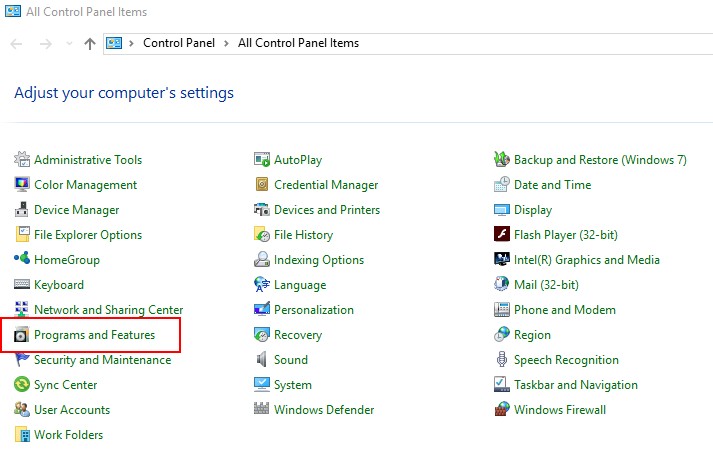The image size is (713, 467).
Task: Go to Control Panel breadcrumb item
Action: pos(179,43)
